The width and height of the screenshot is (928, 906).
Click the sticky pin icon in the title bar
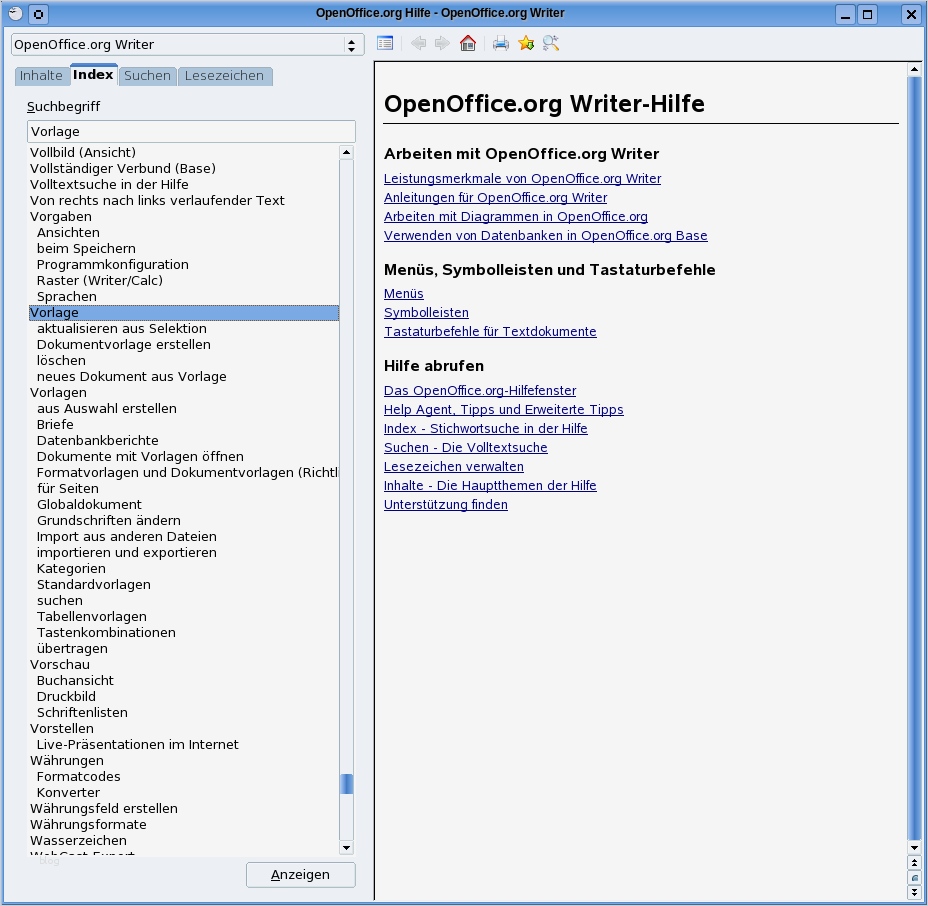click(x=38, y=14)
